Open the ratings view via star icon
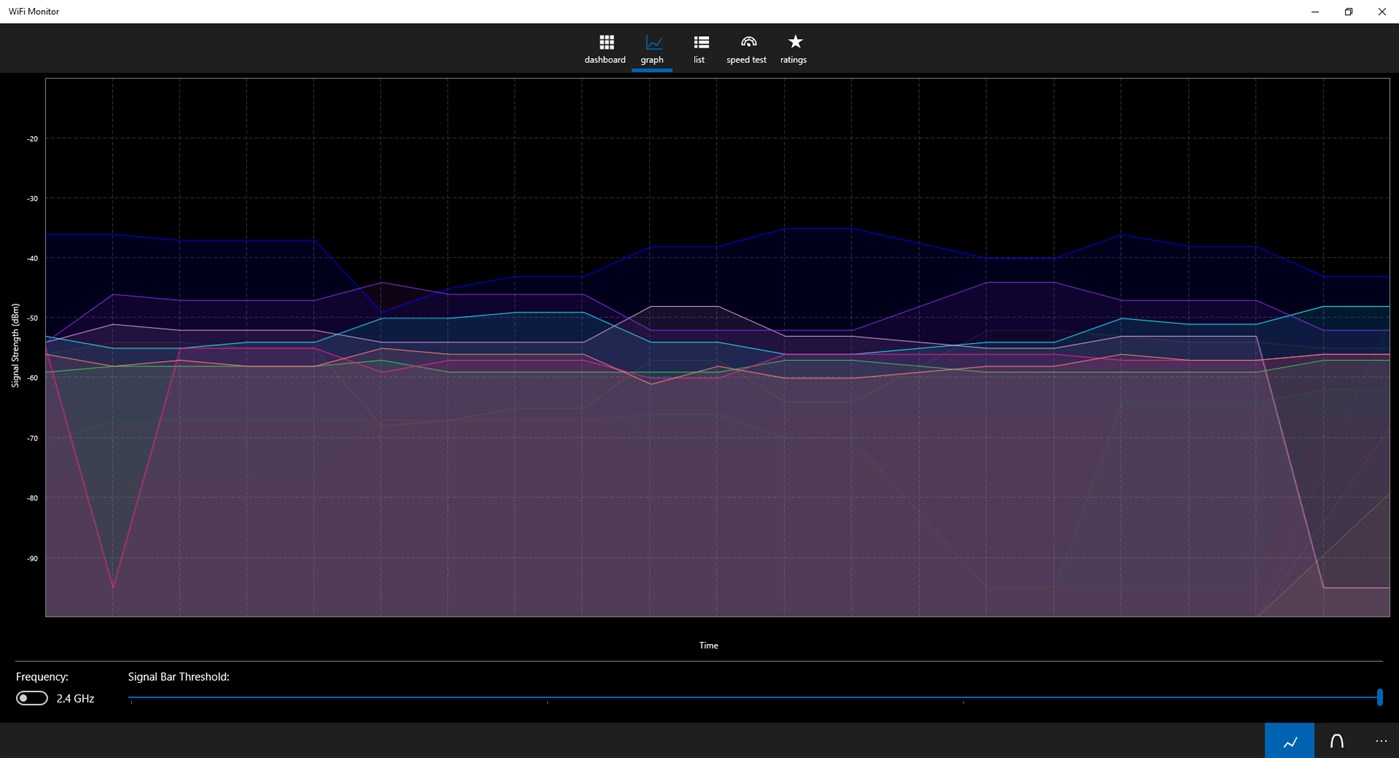Screen dimensions: 1399x758 coord(793,43)
